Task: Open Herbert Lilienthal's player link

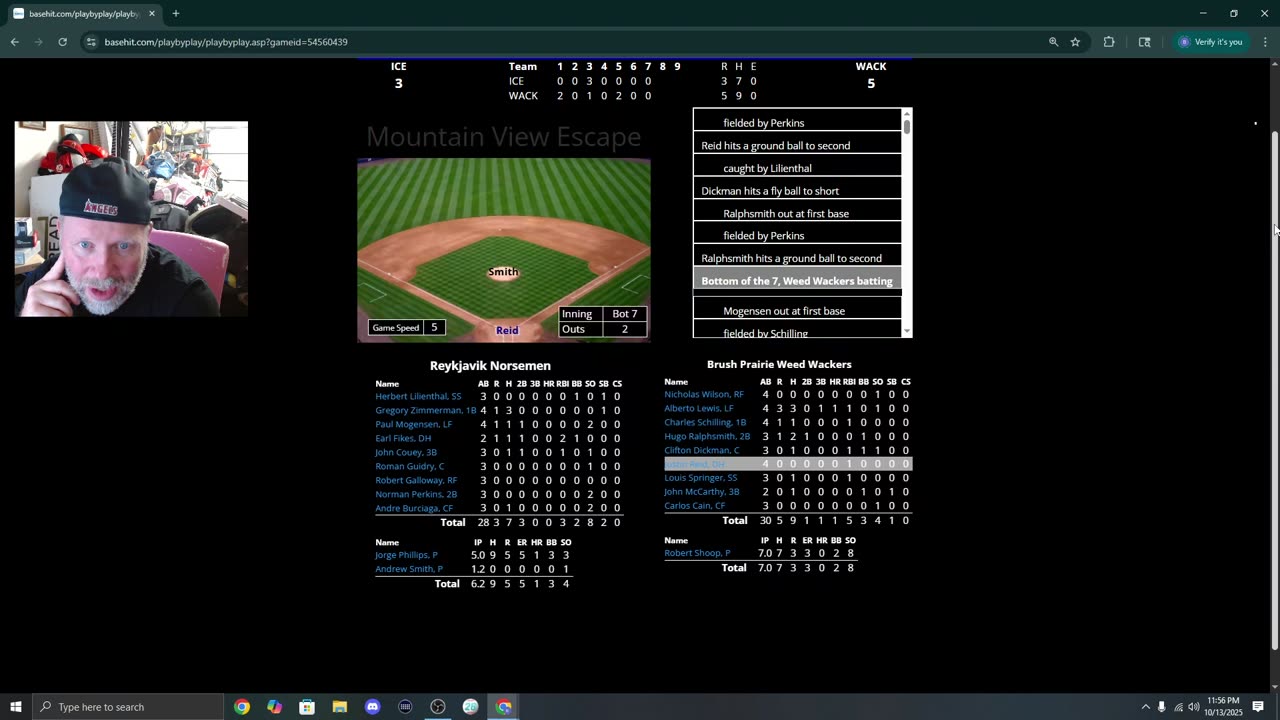Action: [418, 397]
